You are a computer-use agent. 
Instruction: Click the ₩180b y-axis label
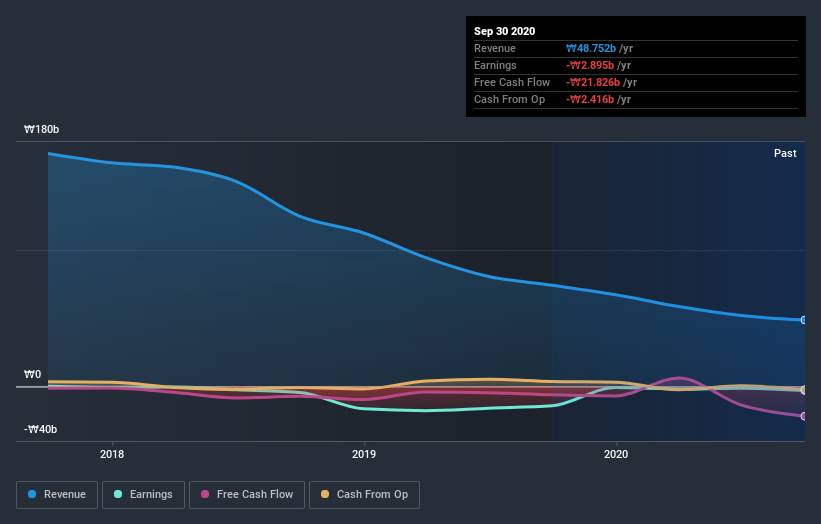[41, 129]
